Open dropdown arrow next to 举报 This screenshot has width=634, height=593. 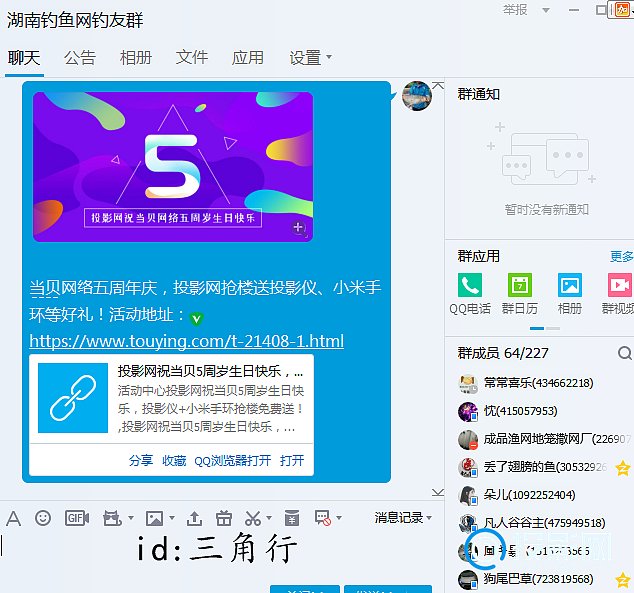pyautogui.click(x=545, y=10)
